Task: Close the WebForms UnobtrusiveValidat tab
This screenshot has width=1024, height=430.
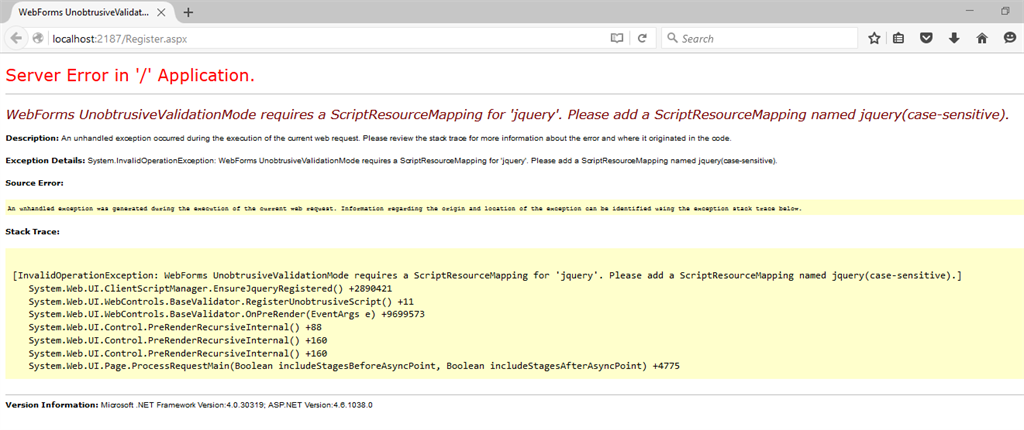Action: coord(161,12)
